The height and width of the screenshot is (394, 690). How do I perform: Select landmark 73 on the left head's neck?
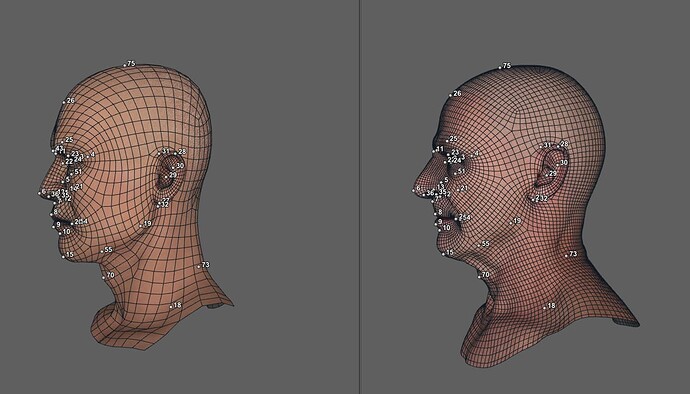tap(199, 266)
